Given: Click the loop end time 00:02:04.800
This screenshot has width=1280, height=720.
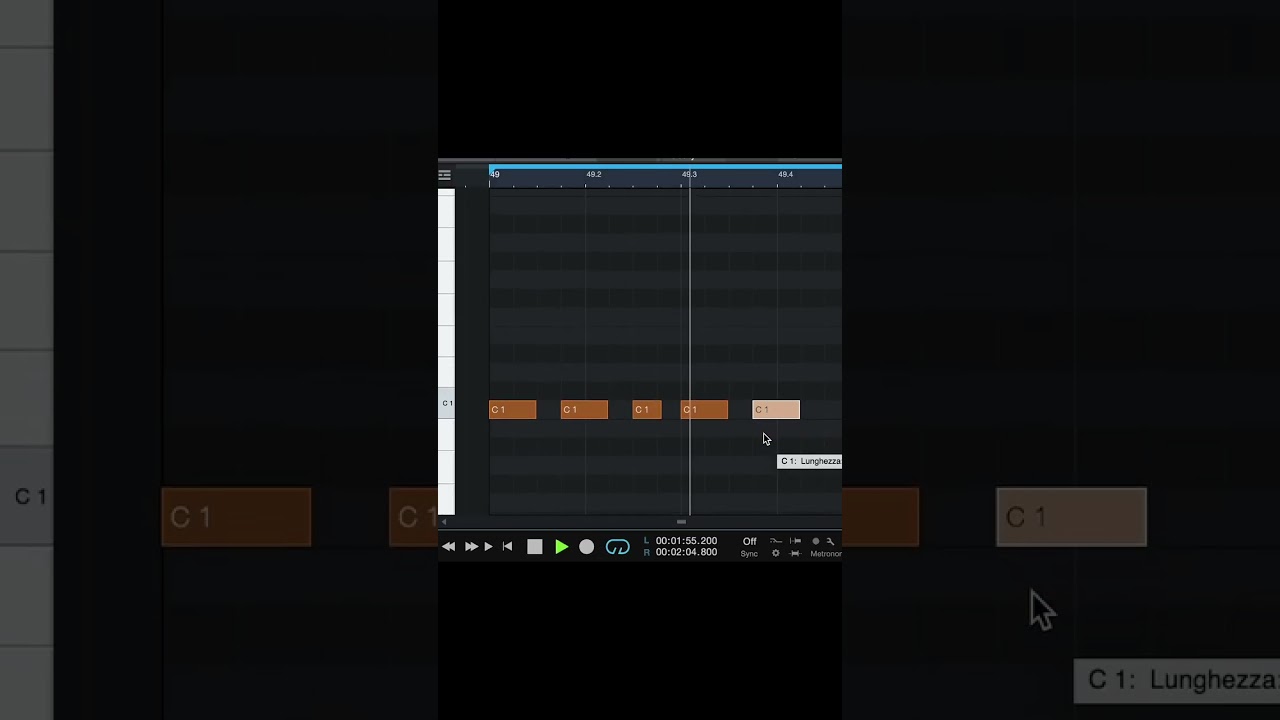Looking at the screenshot, I should [x=686, y=552].
